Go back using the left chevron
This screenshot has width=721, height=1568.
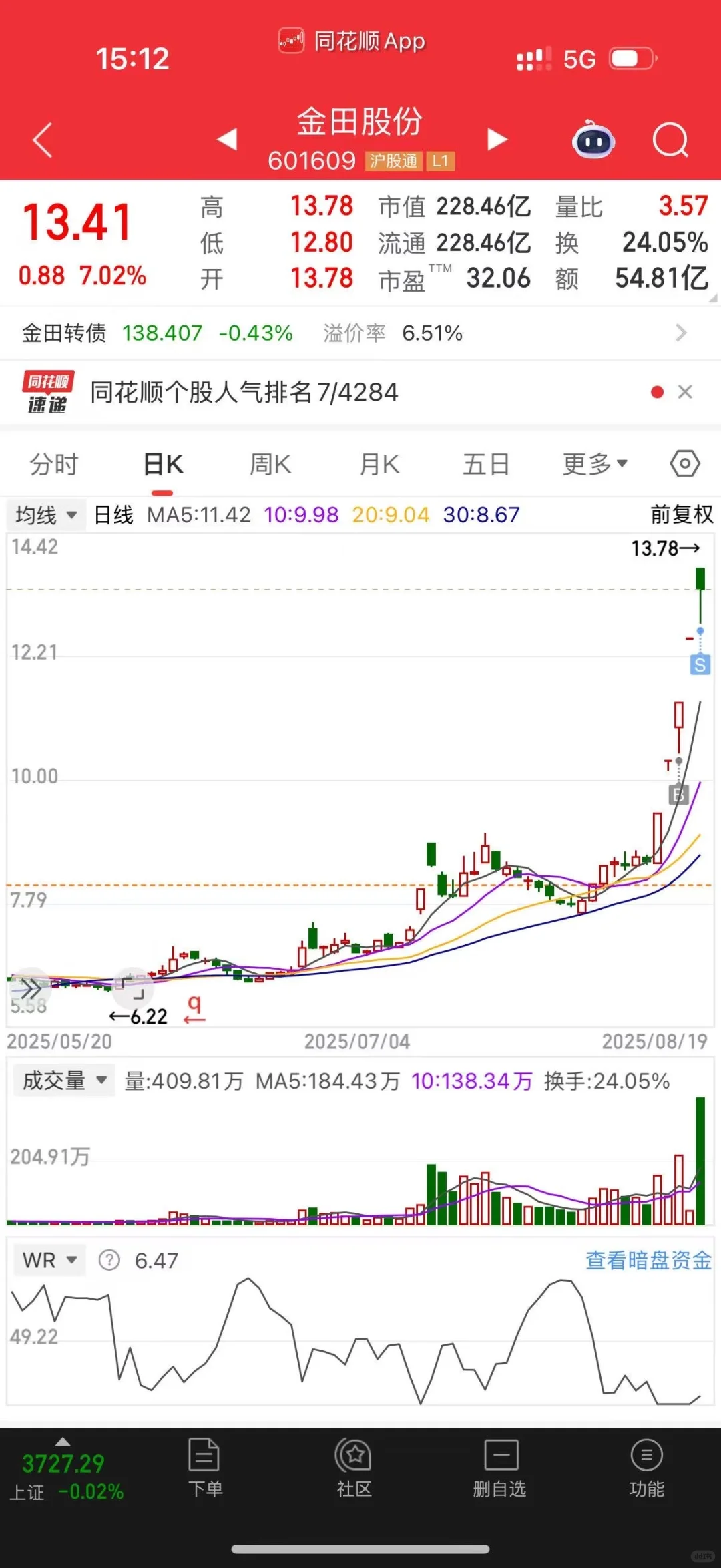tap(42, 140)
